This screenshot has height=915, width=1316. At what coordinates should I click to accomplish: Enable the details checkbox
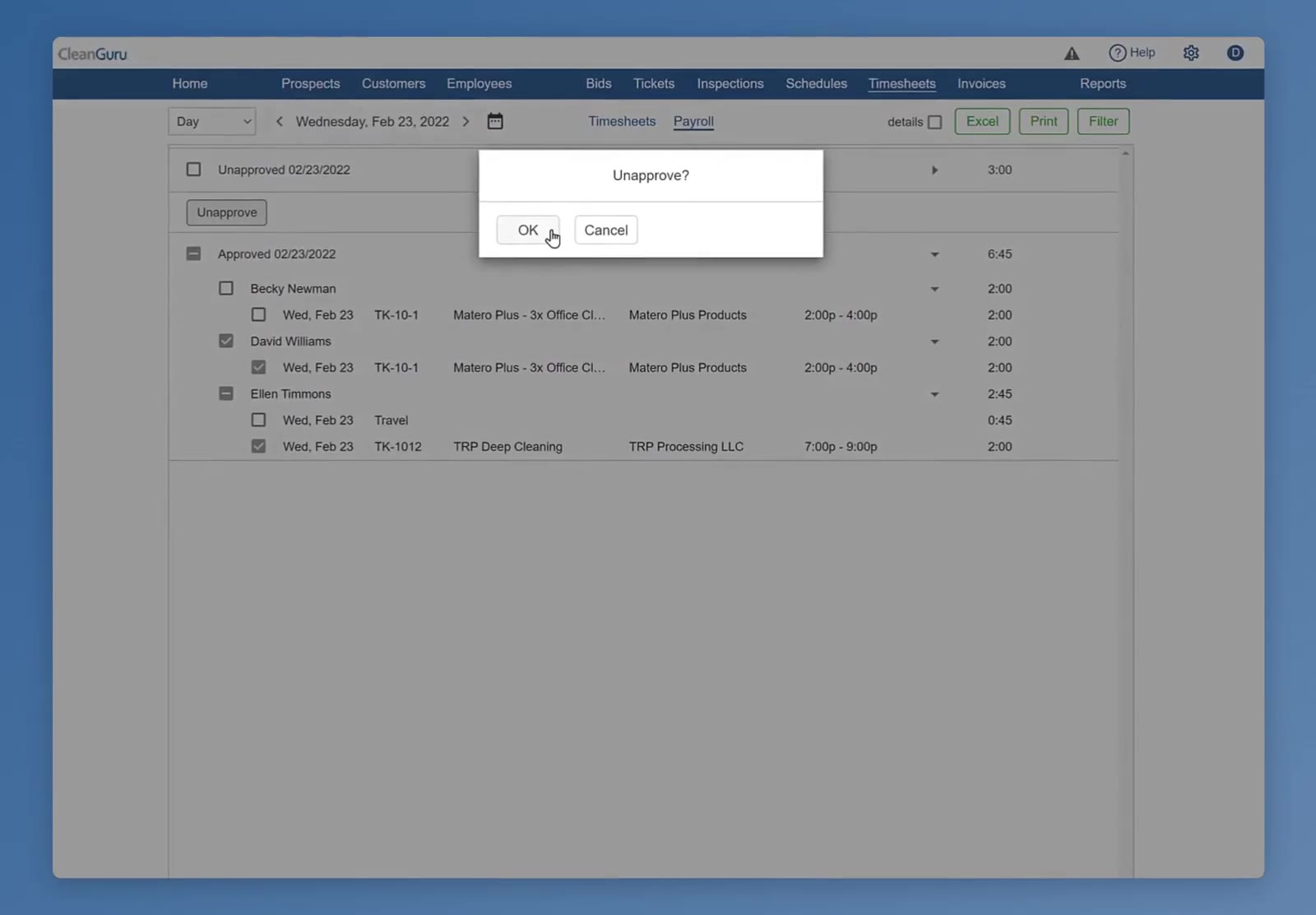(x=934, y=122)
